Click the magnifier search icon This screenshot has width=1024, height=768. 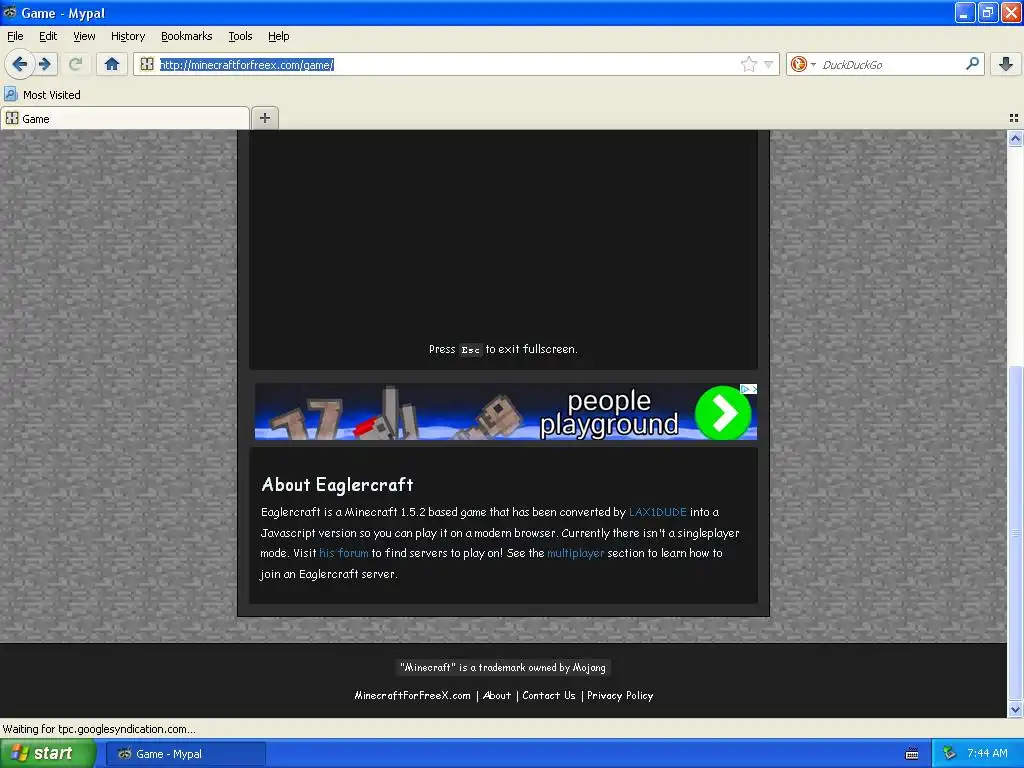(972, 64)
